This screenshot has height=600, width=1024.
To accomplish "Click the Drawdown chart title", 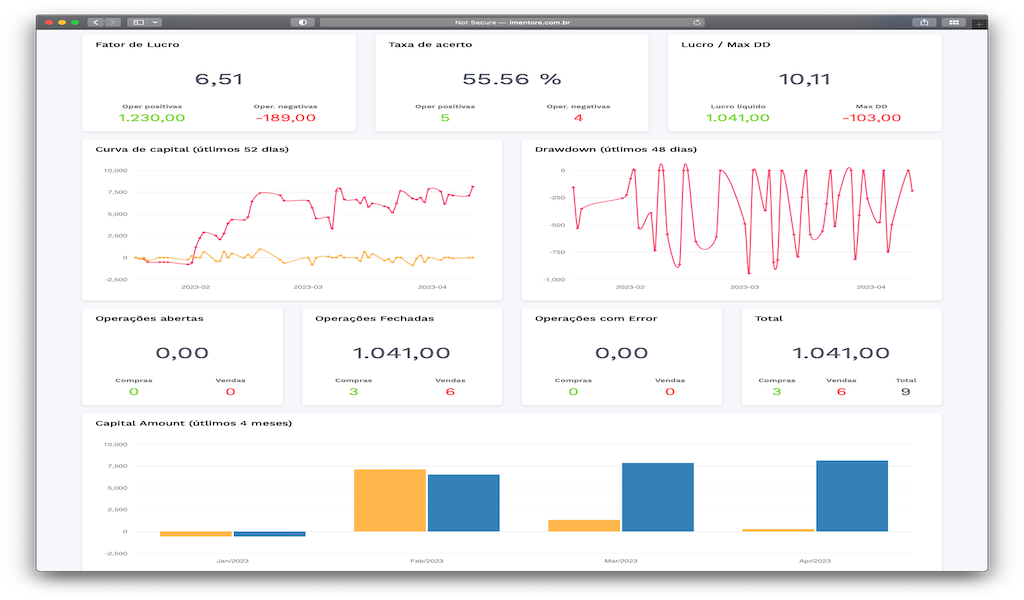I will coord(616,150).
